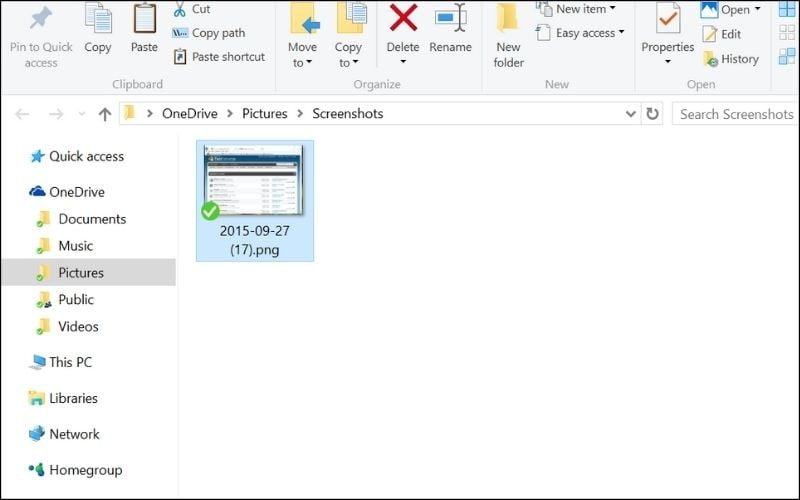Select Copy path command
This screenshot has width=800, height=500.
click(209, 33)
